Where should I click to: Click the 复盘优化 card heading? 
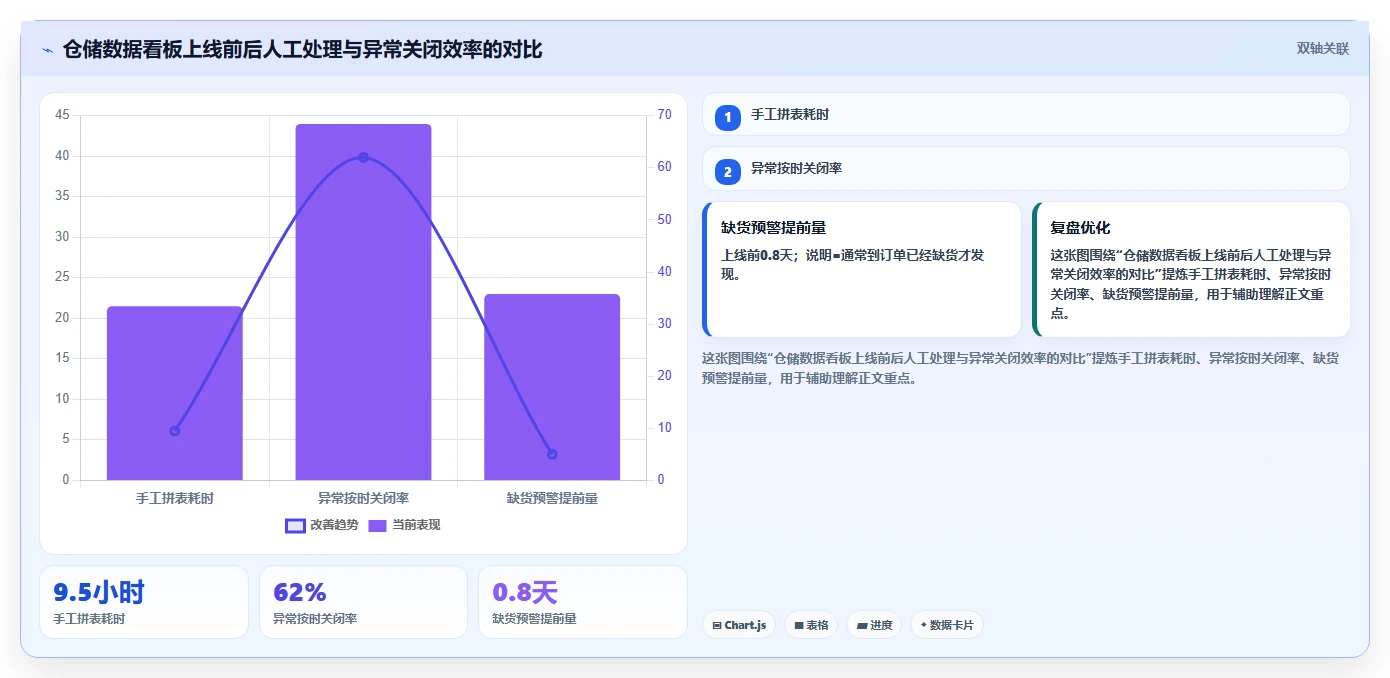coord(1080,228)
